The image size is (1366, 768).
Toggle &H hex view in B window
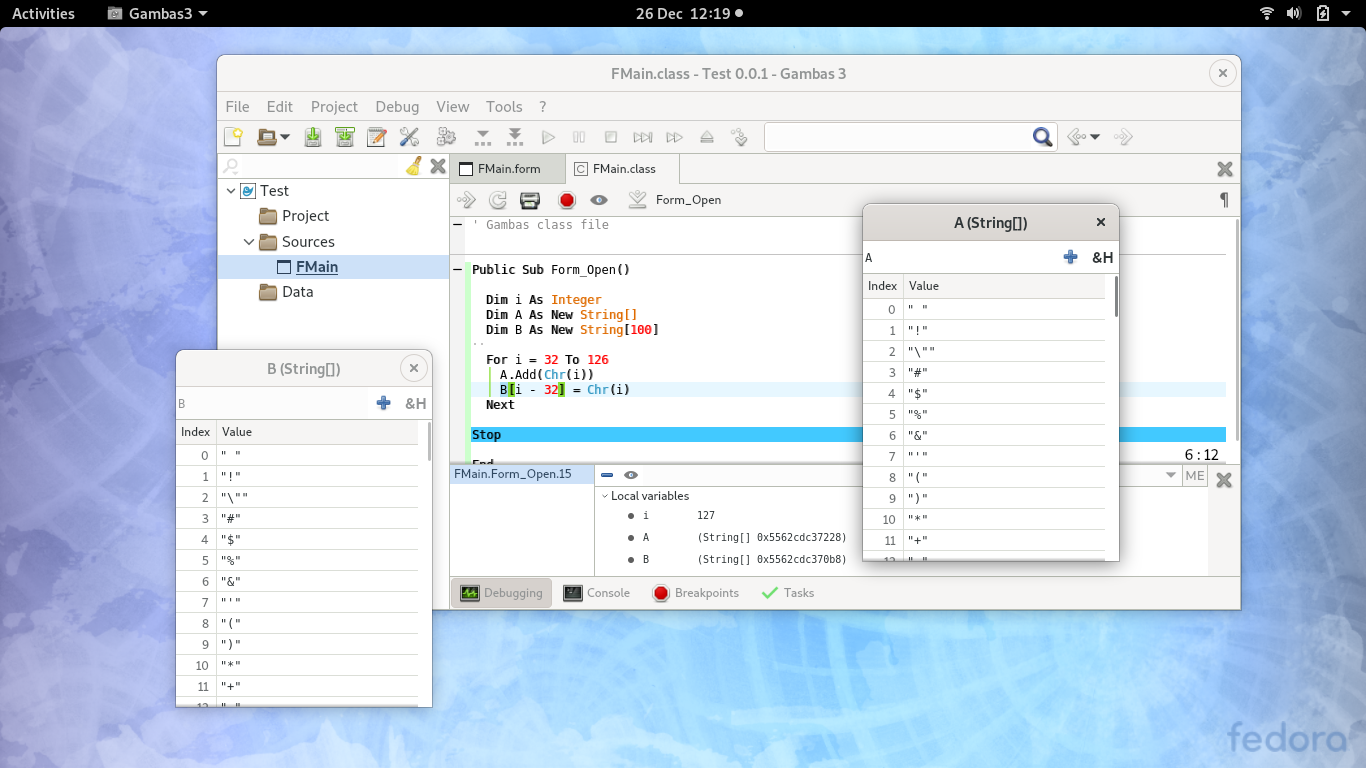[x=415, y=404]
